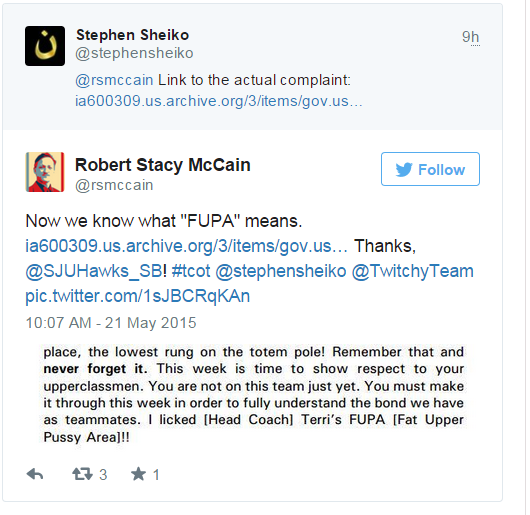The width and height of the screenshot is (530, 515).
Task: Click the Robert Stacy McCain display name
Action: point(163,165)
